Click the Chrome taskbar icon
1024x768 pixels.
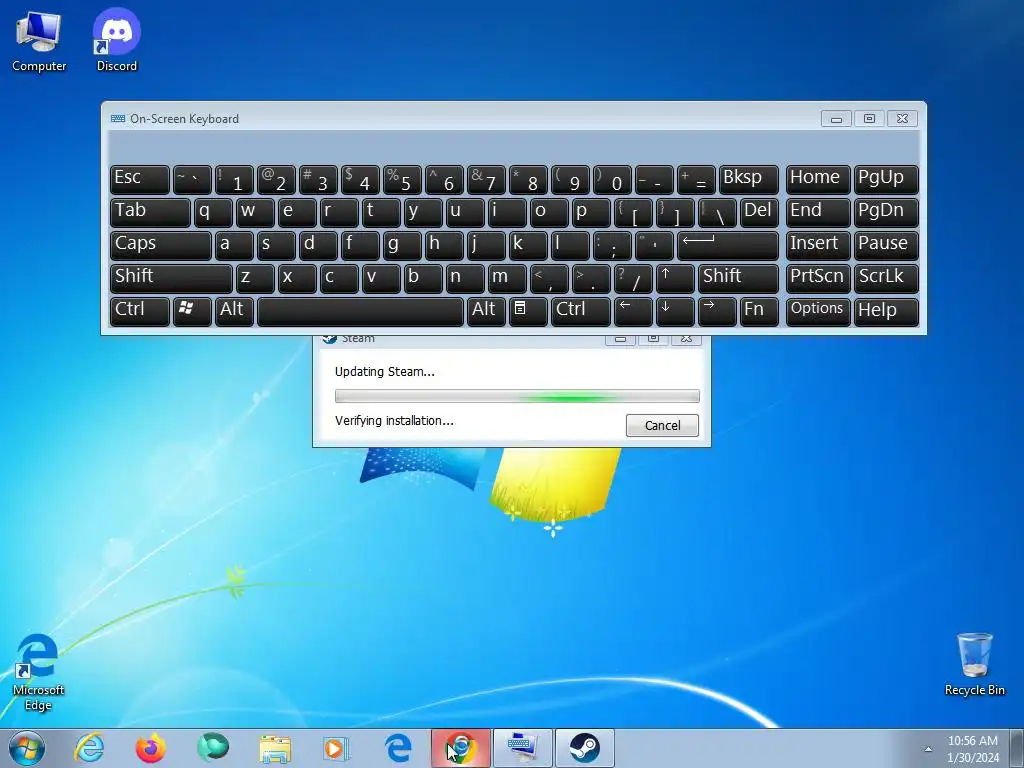coord(460,748)
